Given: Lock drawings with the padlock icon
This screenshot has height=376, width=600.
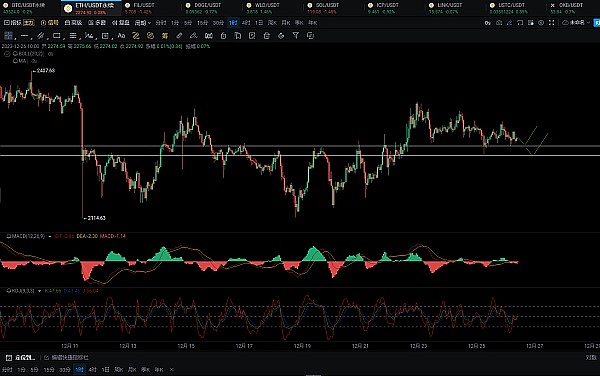Looking at the screenshot, I should (223, 36).
